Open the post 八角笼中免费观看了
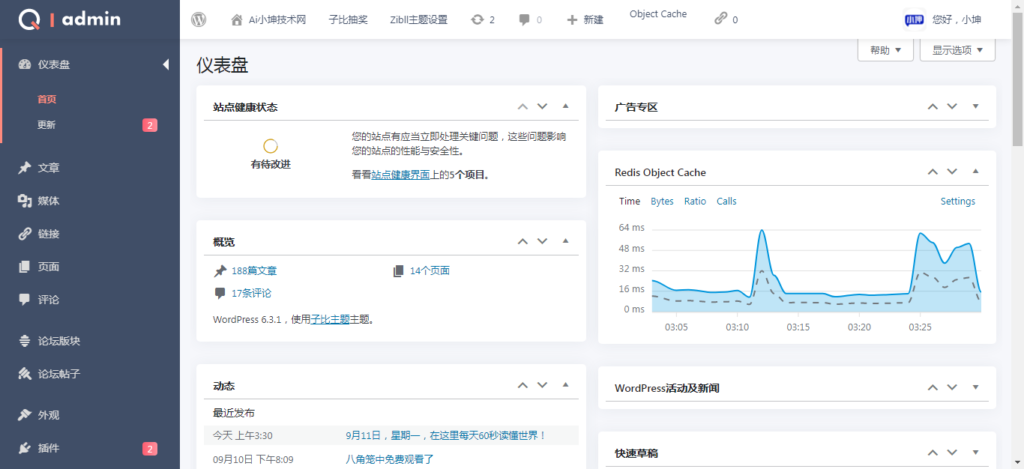This screenshot has width=1024, height=469. [390, 459]
